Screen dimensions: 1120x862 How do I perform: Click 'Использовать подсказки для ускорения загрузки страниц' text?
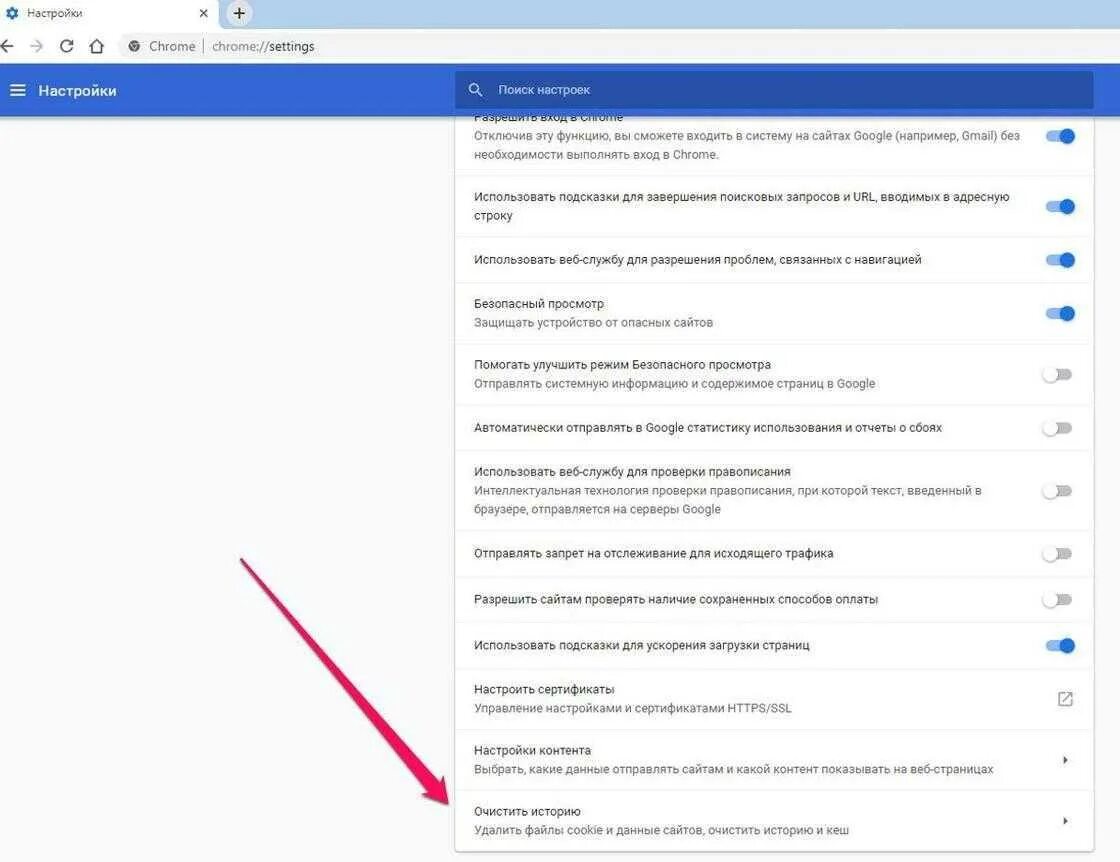point(641,645)
